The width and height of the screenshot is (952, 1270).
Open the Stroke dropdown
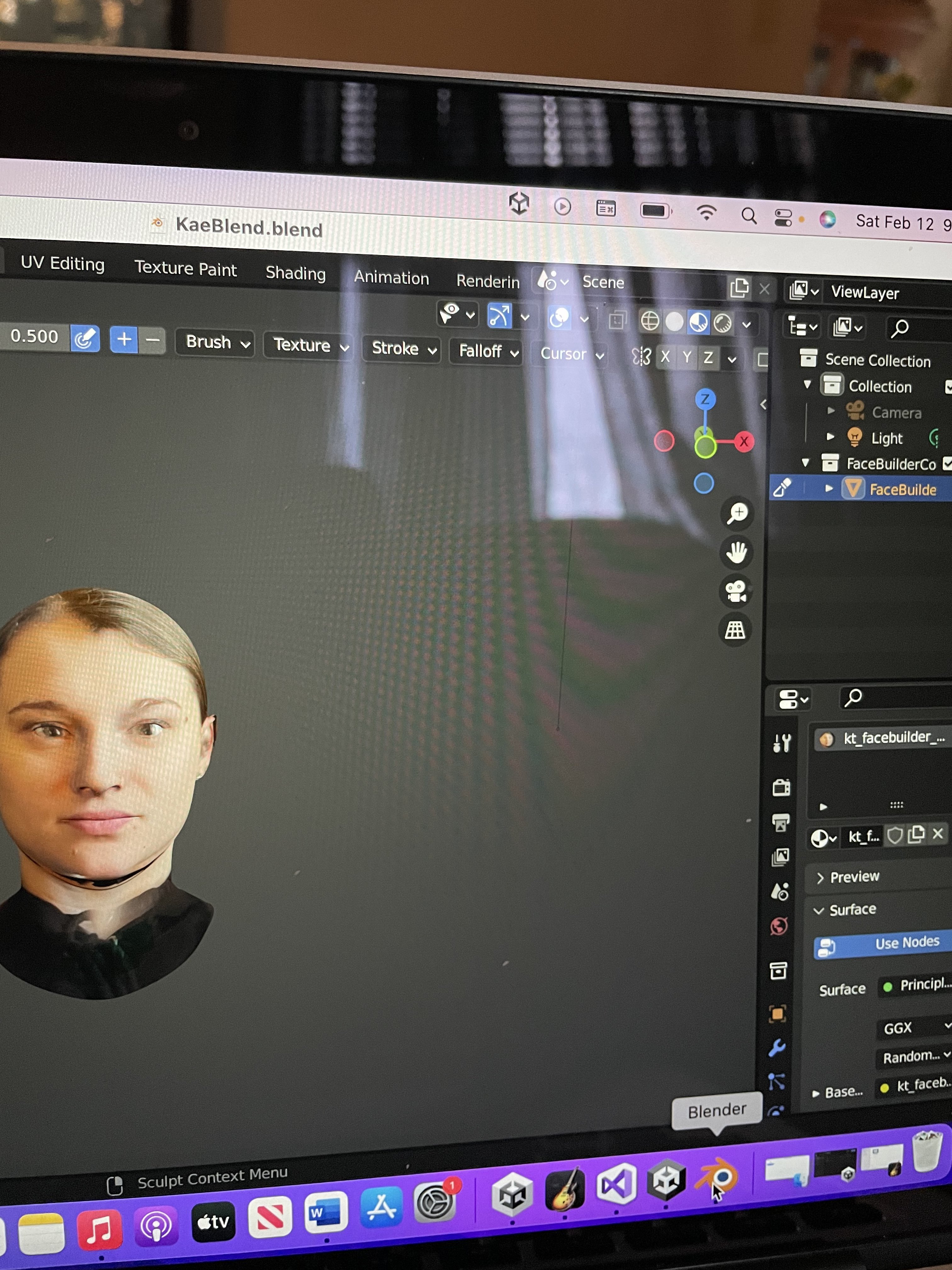[402, 349]
